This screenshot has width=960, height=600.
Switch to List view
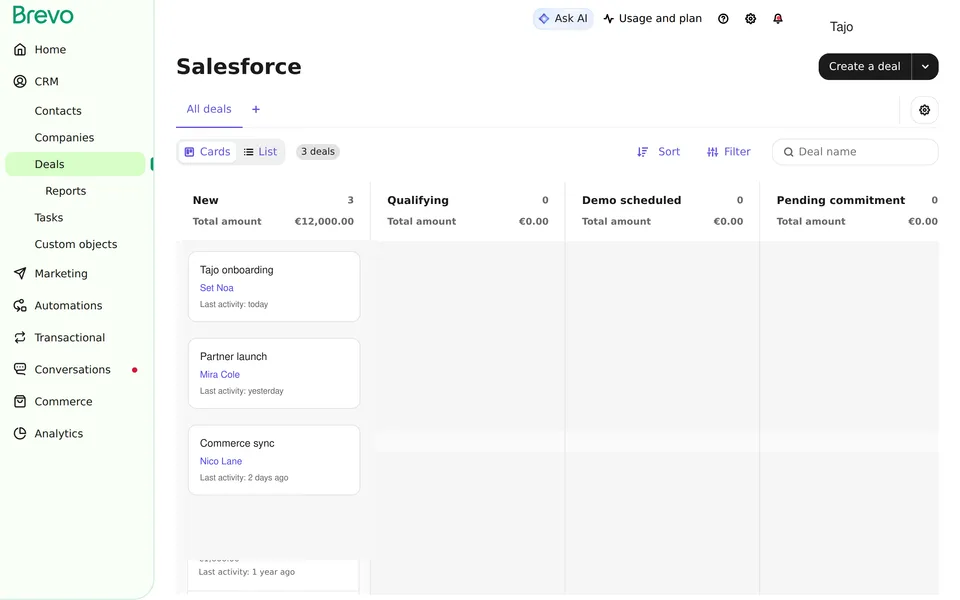(260, 152)
